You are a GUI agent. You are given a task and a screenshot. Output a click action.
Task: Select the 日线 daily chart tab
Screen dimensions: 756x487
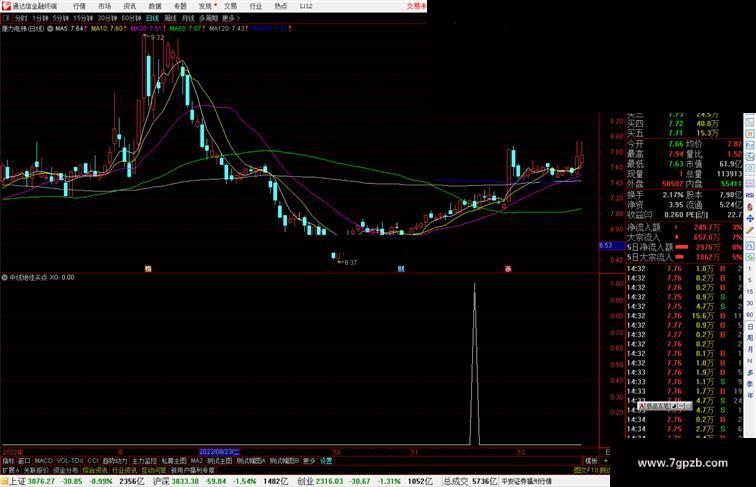coord(152,18)
